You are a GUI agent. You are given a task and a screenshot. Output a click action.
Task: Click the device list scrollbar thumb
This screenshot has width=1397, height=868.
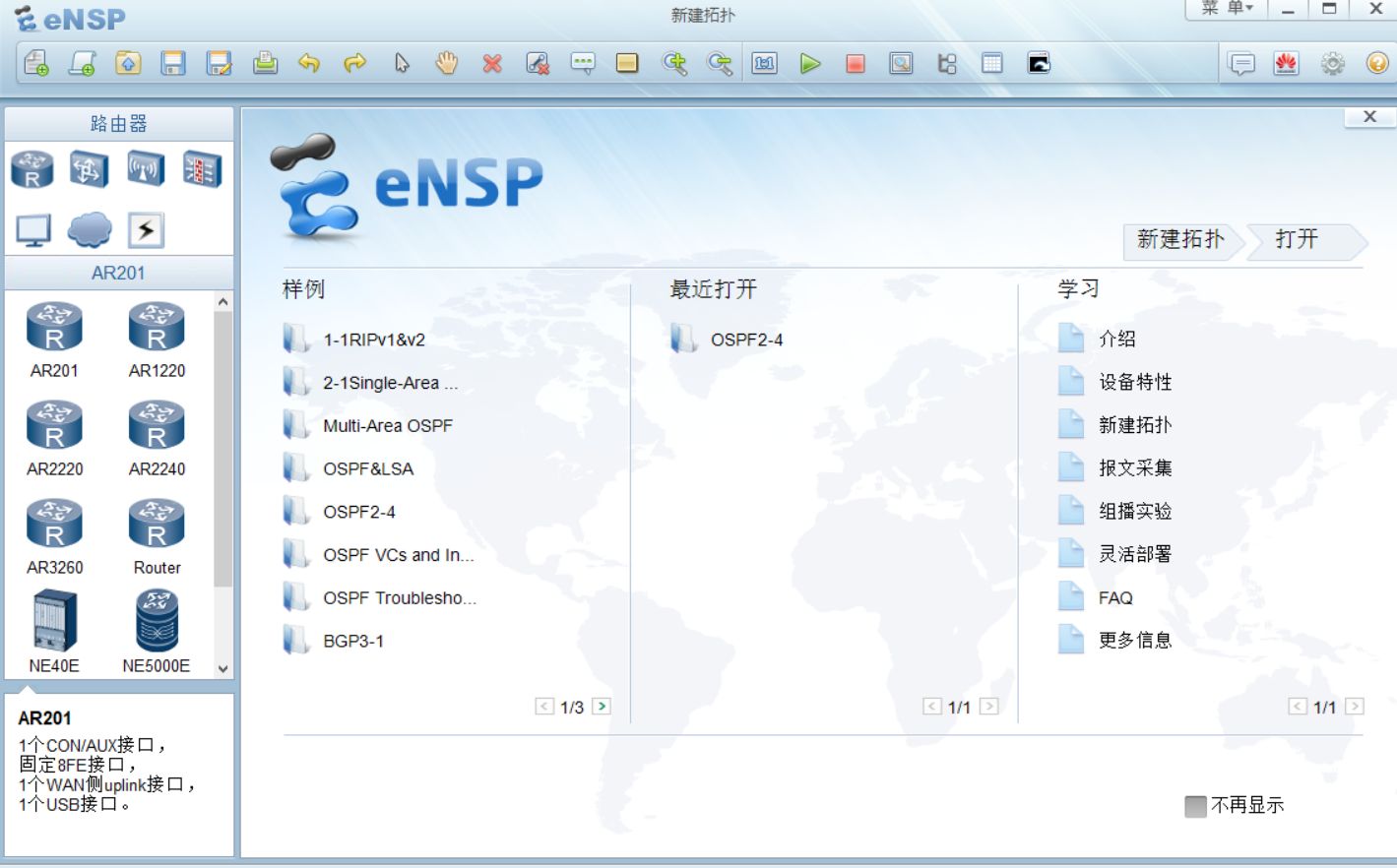pyautogui.click(x=223, y=449)
